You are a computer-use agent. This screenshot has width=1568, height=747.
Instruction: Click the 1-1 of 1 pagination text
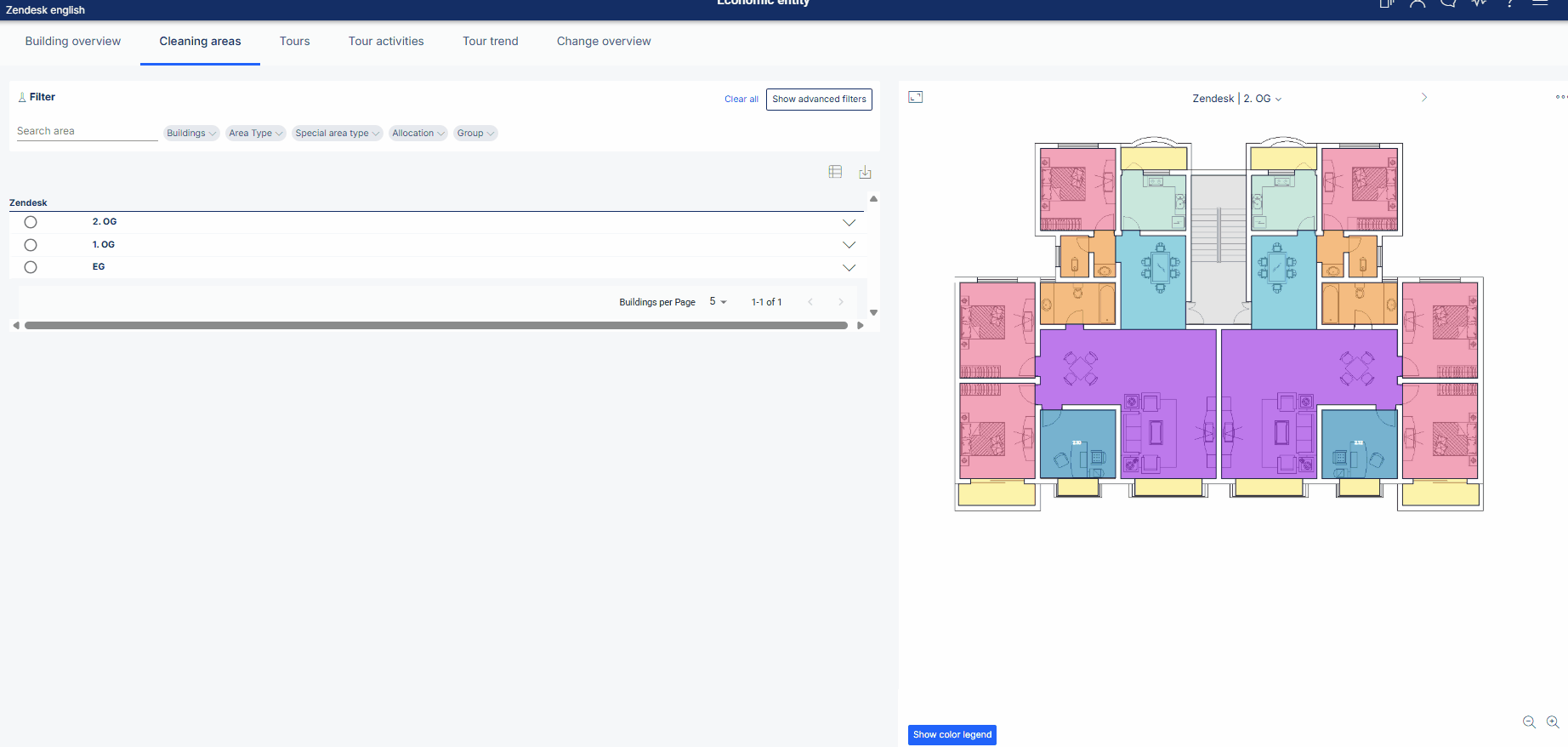coord(766,302)
